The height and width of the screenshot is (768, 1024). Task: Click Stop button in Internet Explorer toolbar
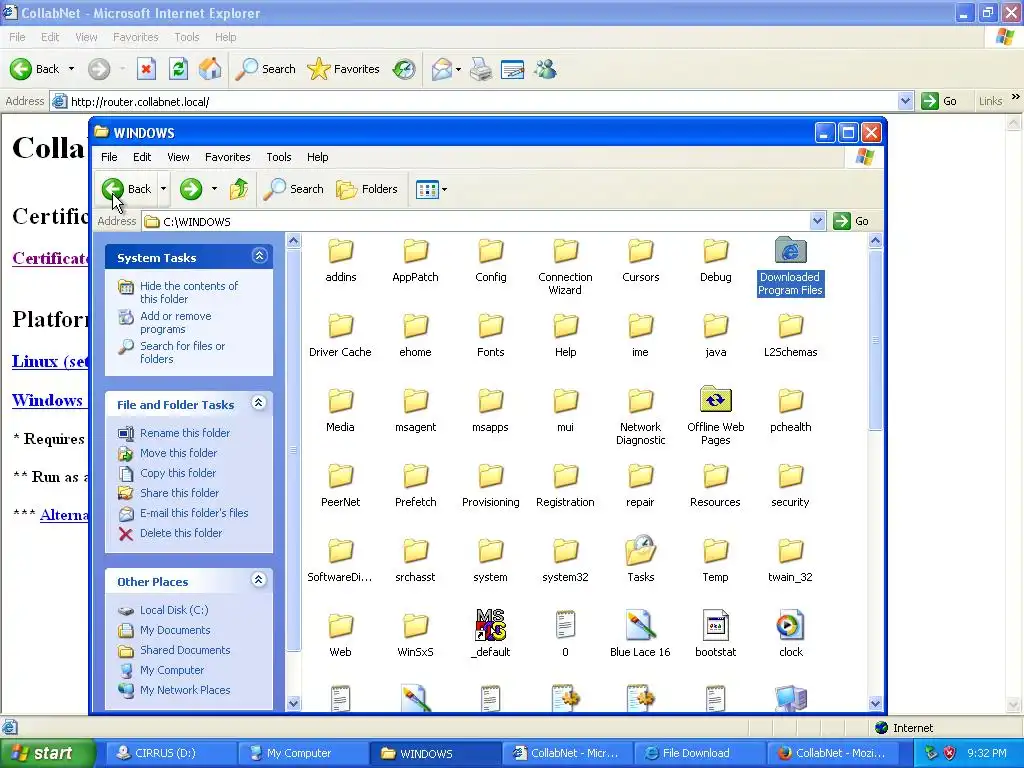(x=146, y=69)
